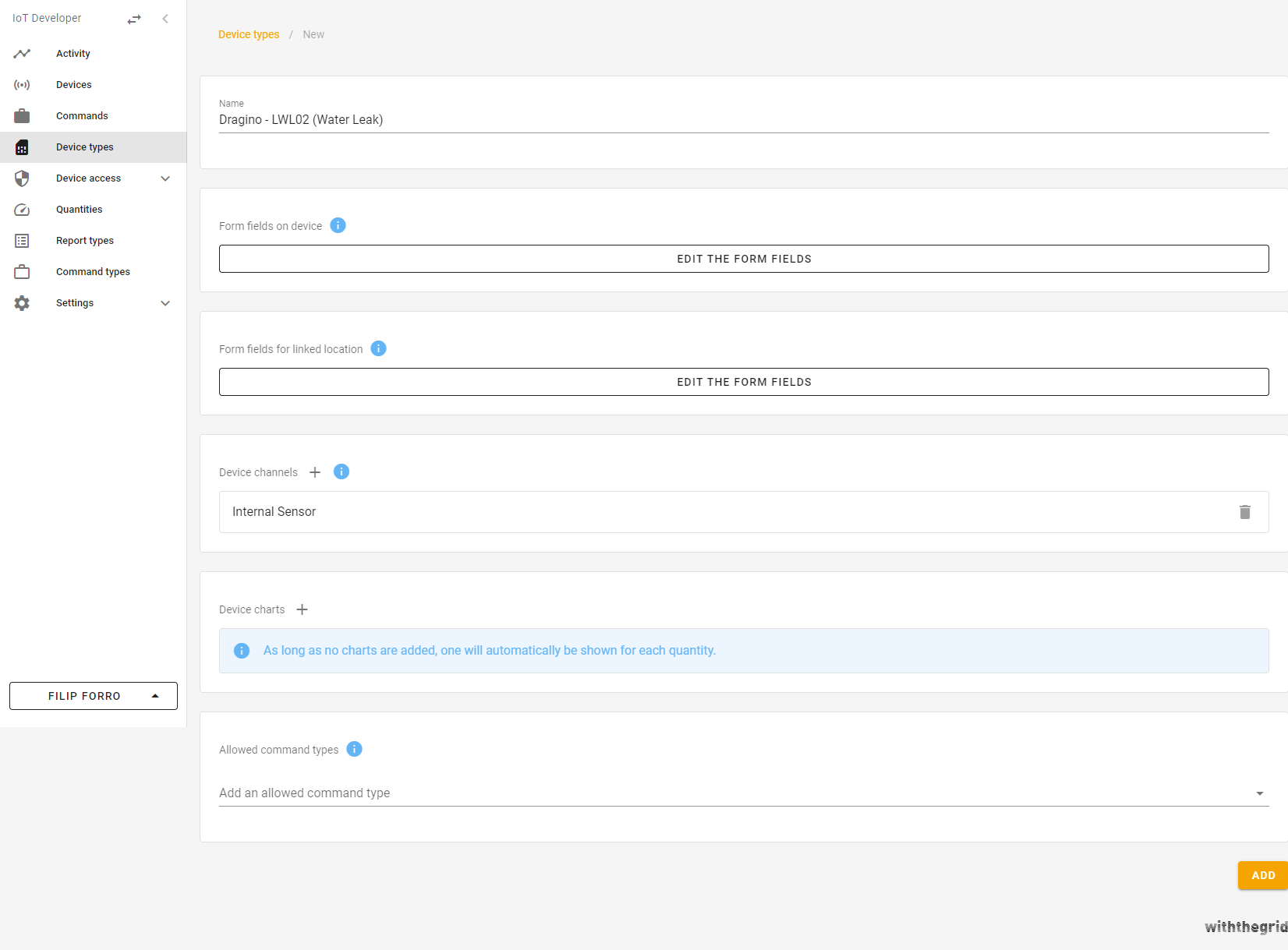Collapse the sidebar with the chevron
Screen dimensions: 1288x950
[165, 19]
